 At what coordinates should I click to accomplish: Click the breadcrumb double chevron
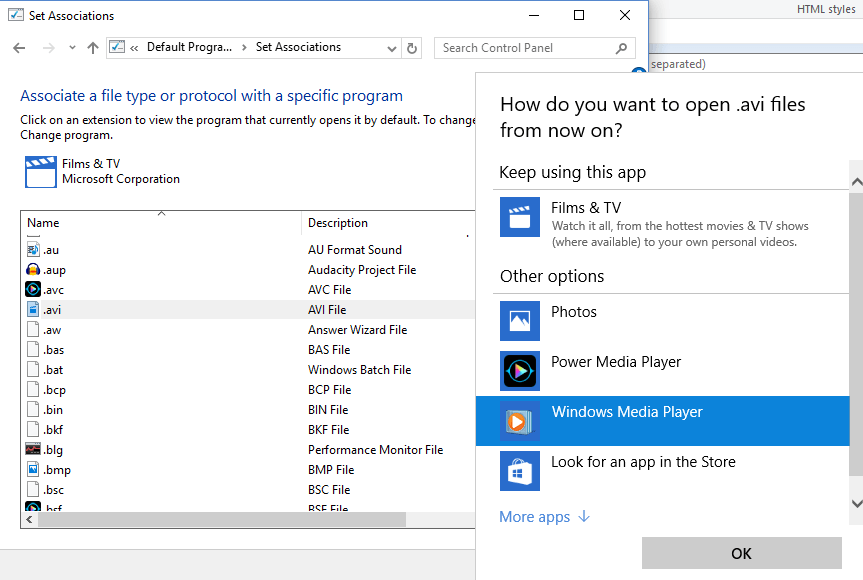coord(134,48)
